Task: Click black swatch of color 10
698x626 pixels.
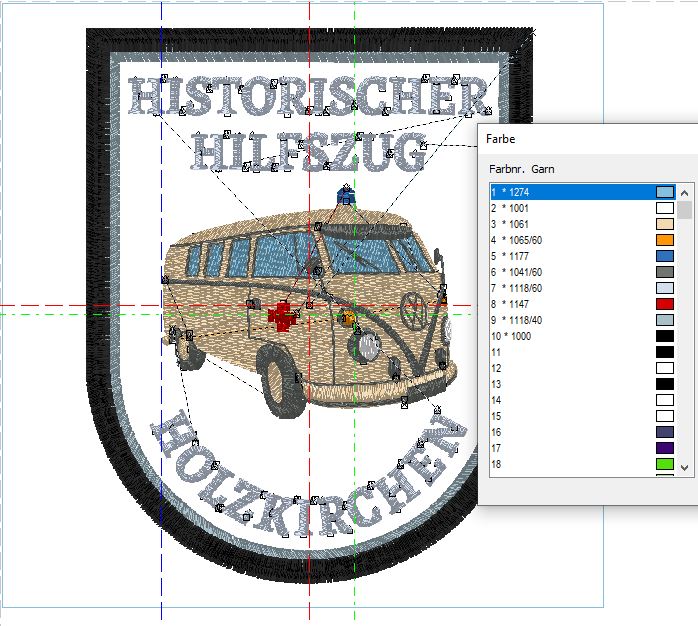Action: tap(665, 336)
